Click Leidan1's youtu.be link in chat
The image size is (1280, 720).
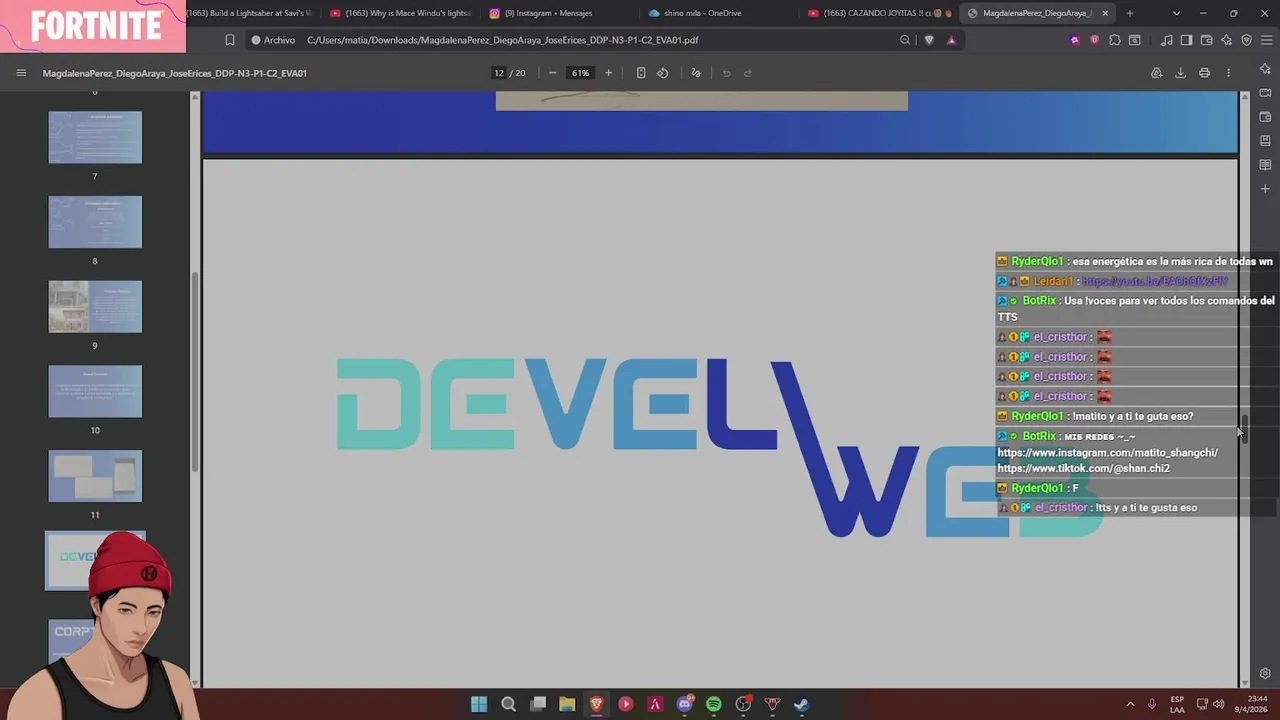pyautogui.click(x=1154, y=282)
